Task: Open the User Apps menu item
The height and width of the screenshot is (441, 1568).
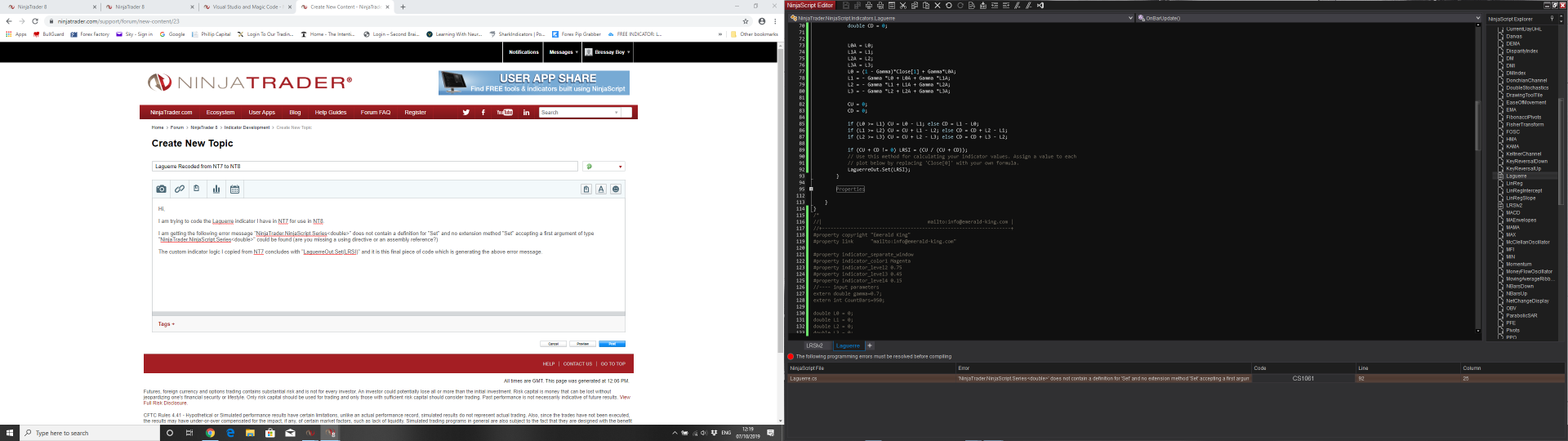Action: (x=262, y=113)
